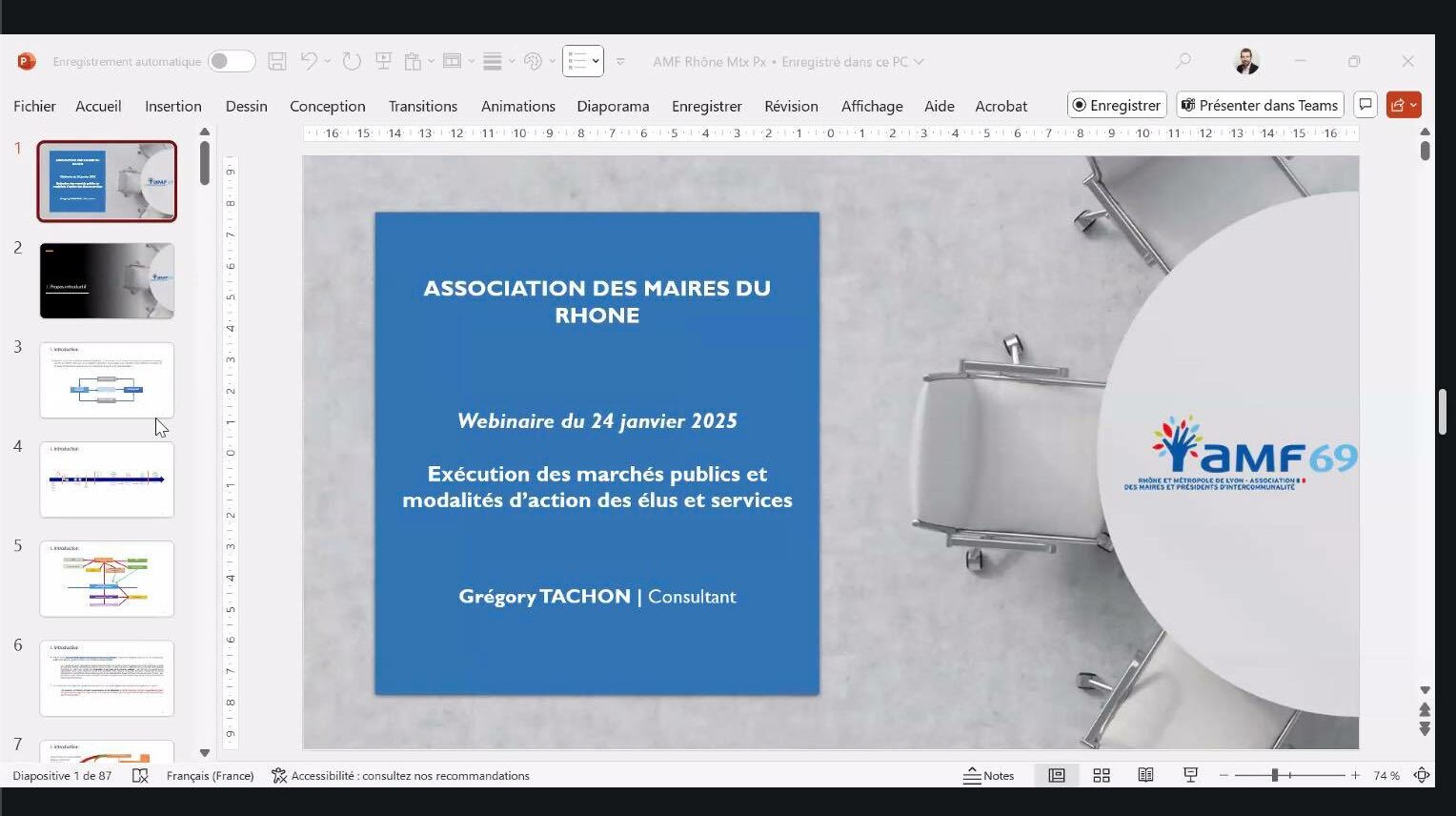This screenshot has height=816, width=1456.
Task: Start slideshow from beginning via toolbar icon
Action: coord(383,62)
